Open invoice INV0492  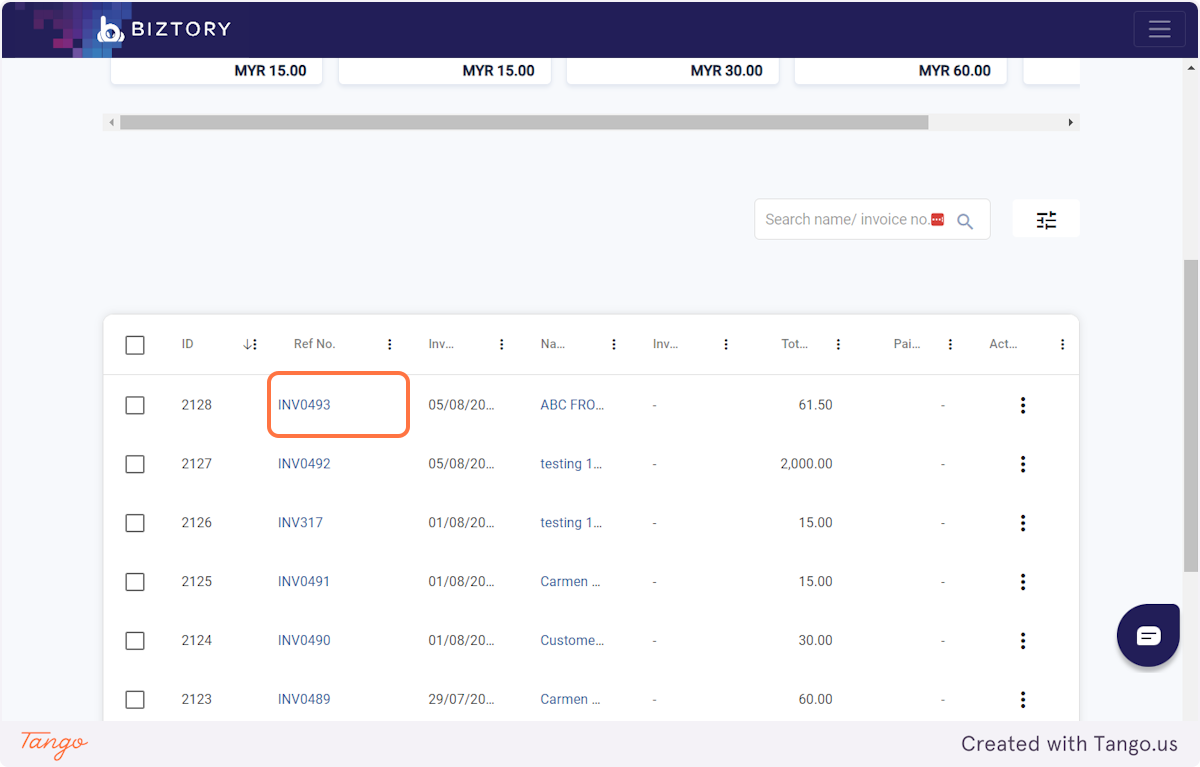(304, 464)
